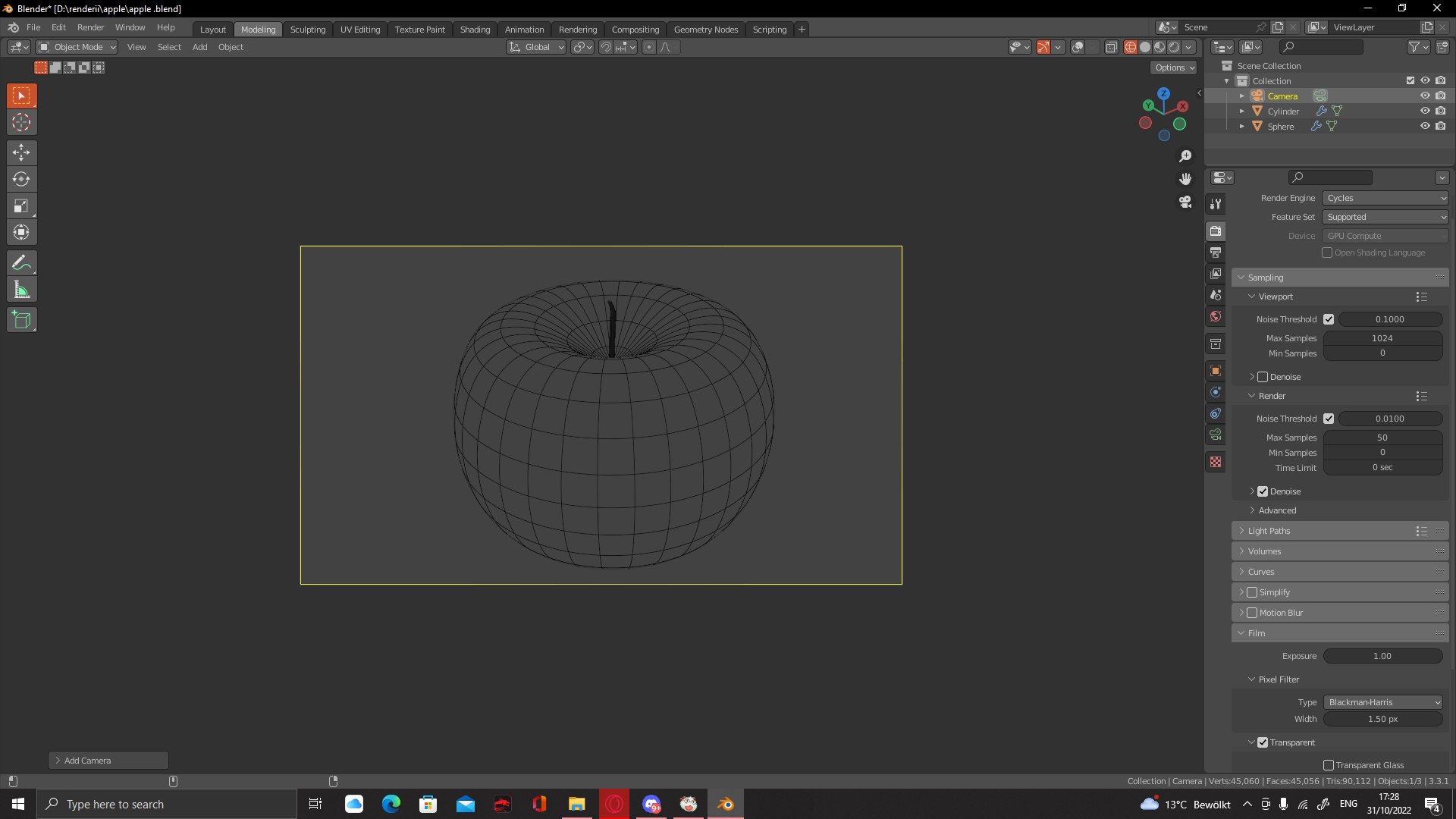Screen dimensions: 1456x819
Task: Choose the Rotate tool
Action: coord(21,179)
